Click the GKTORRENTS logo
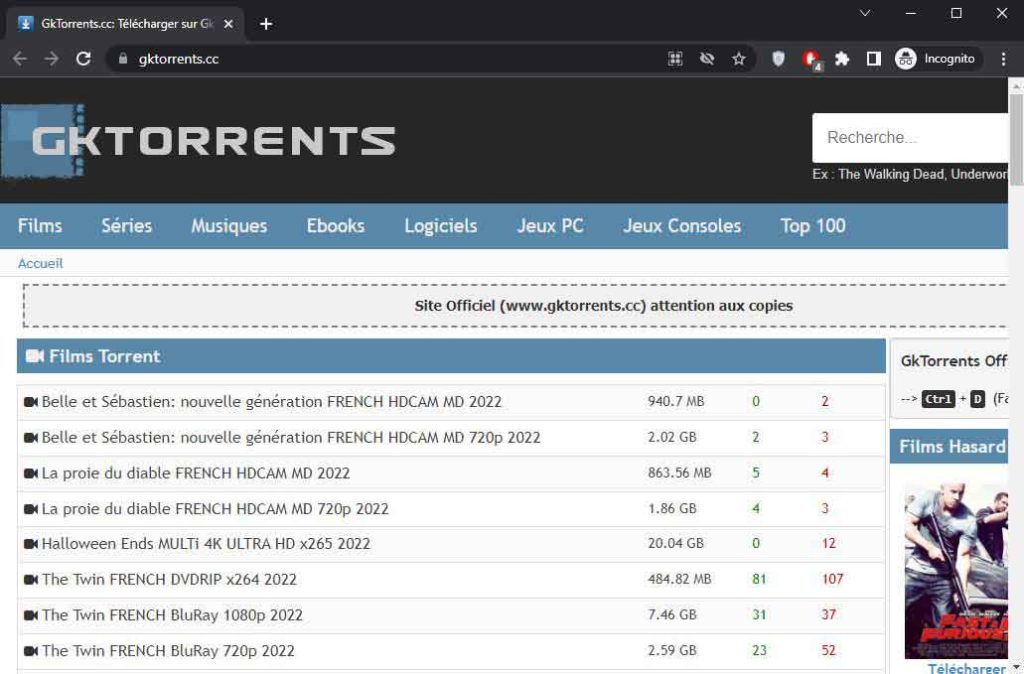Image resolution: width=1024 pixels, height=674 pixels. click(199, 141)
